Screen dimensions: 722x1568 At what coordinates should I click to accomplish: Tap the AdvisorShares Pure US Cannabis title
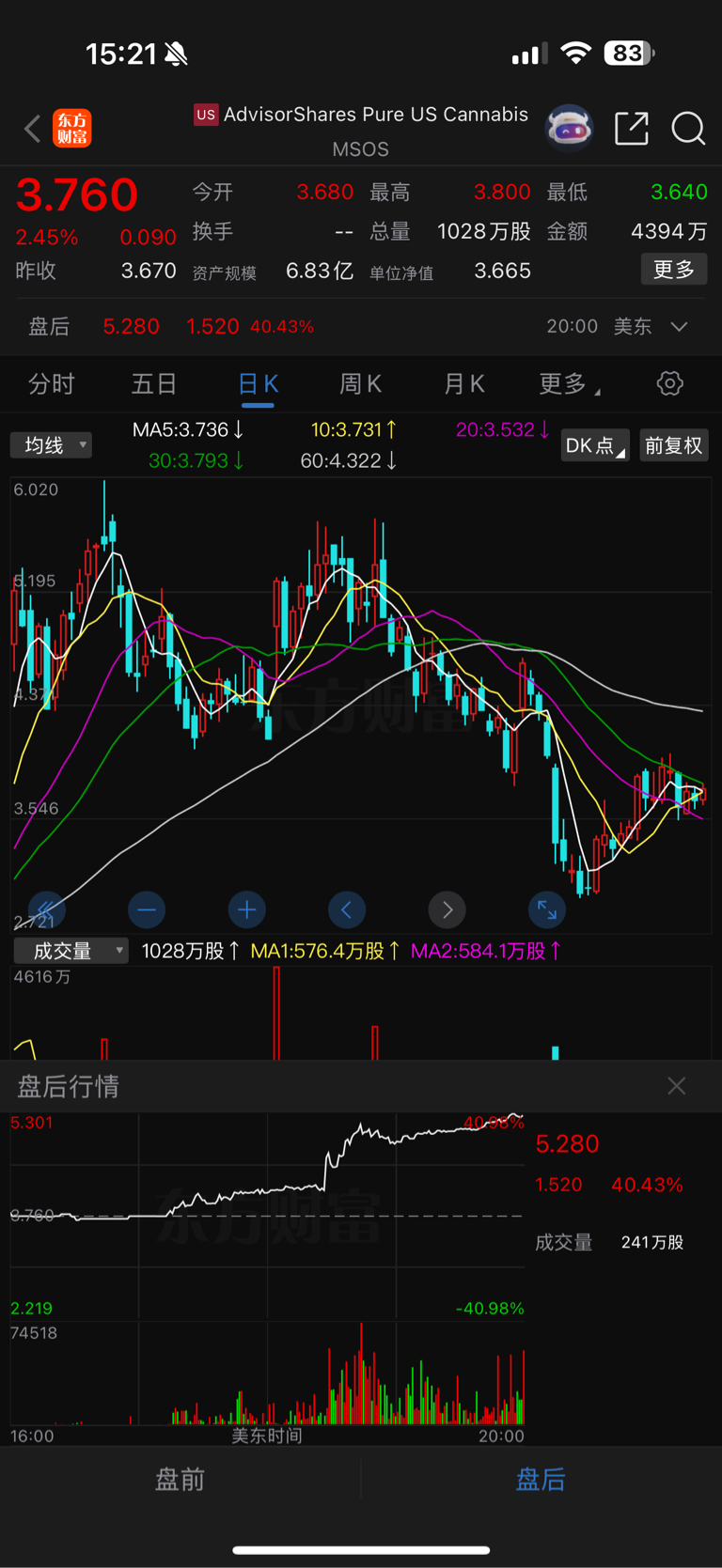coord(376,115)
